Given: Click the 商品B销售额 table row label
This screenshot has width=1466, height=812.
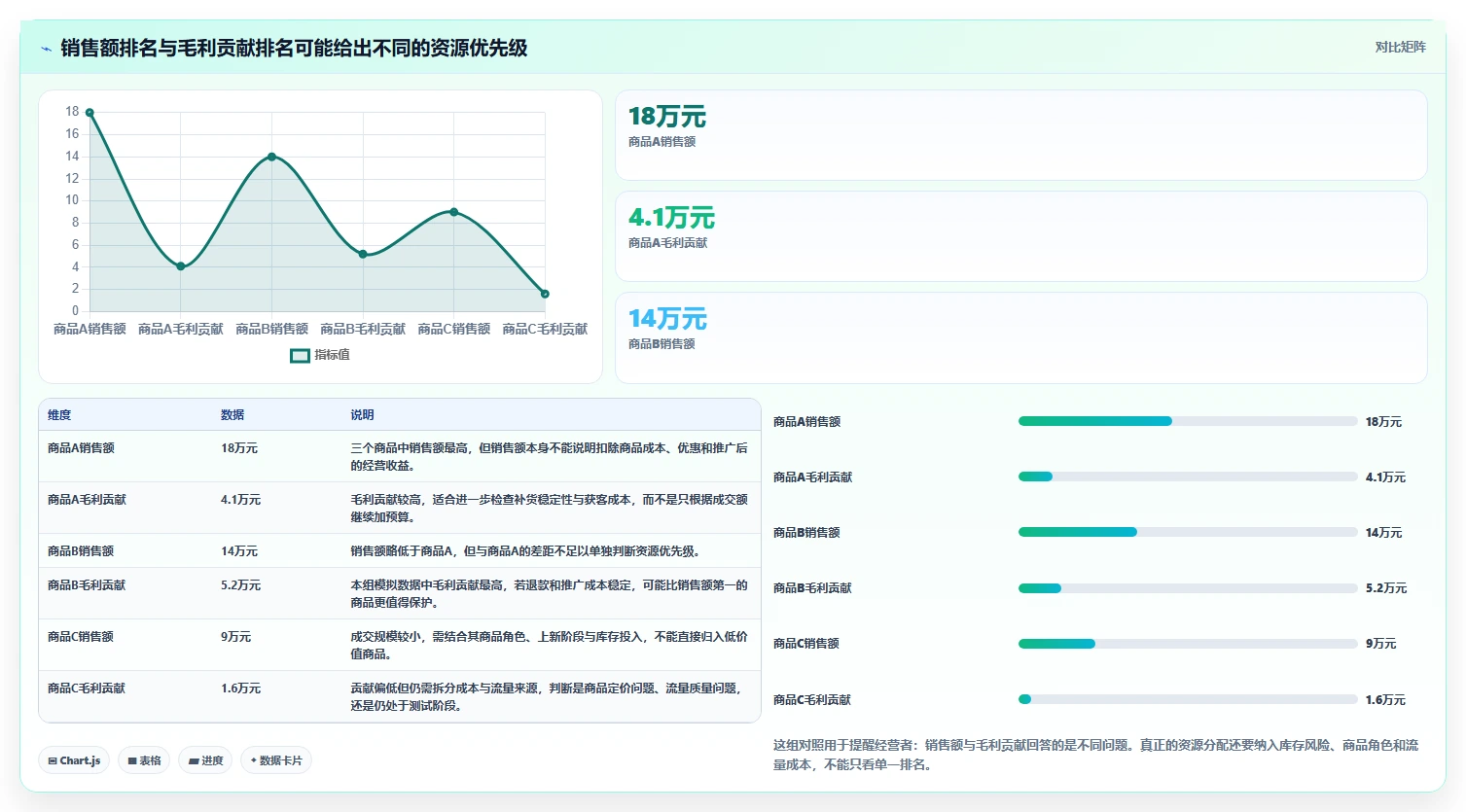Looking at the screenshot, I should (81, 551).
